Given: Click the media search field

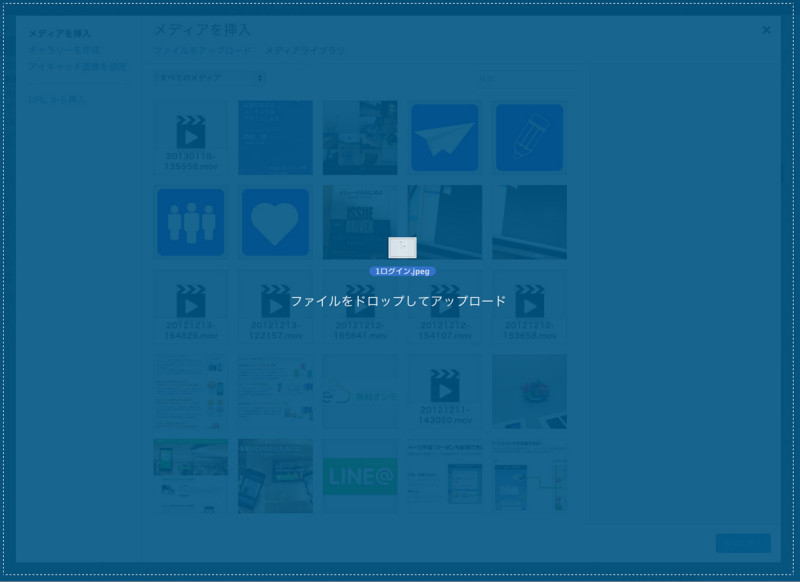Looking at the screenshot, I should [x=527, y=79].
